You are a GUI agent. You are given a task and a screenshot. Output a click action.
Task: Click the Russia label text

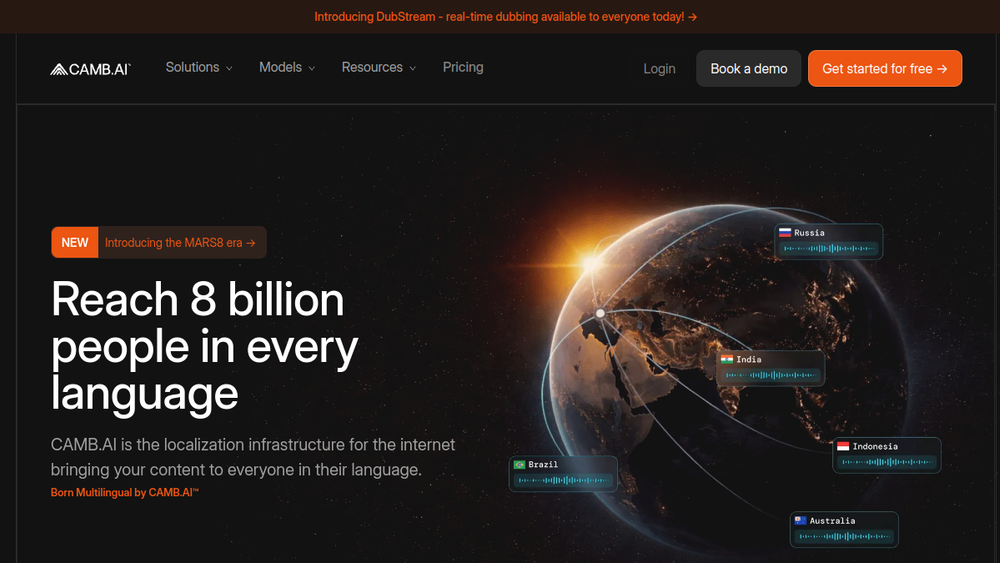point(809,233)
